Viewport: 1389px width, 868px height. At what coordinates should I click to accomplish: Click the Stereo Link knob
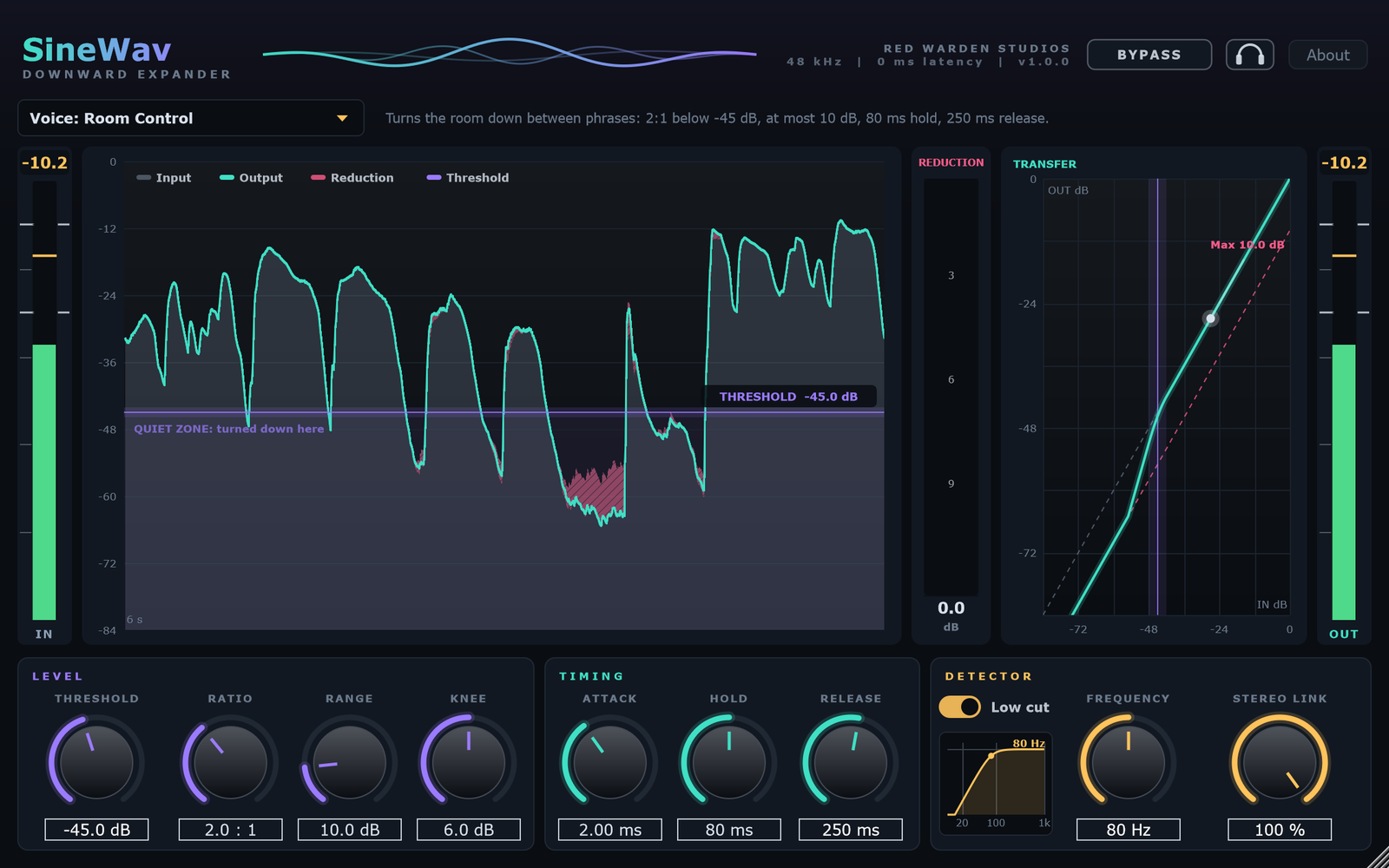pyautogui.click(x=1280, y=761)
